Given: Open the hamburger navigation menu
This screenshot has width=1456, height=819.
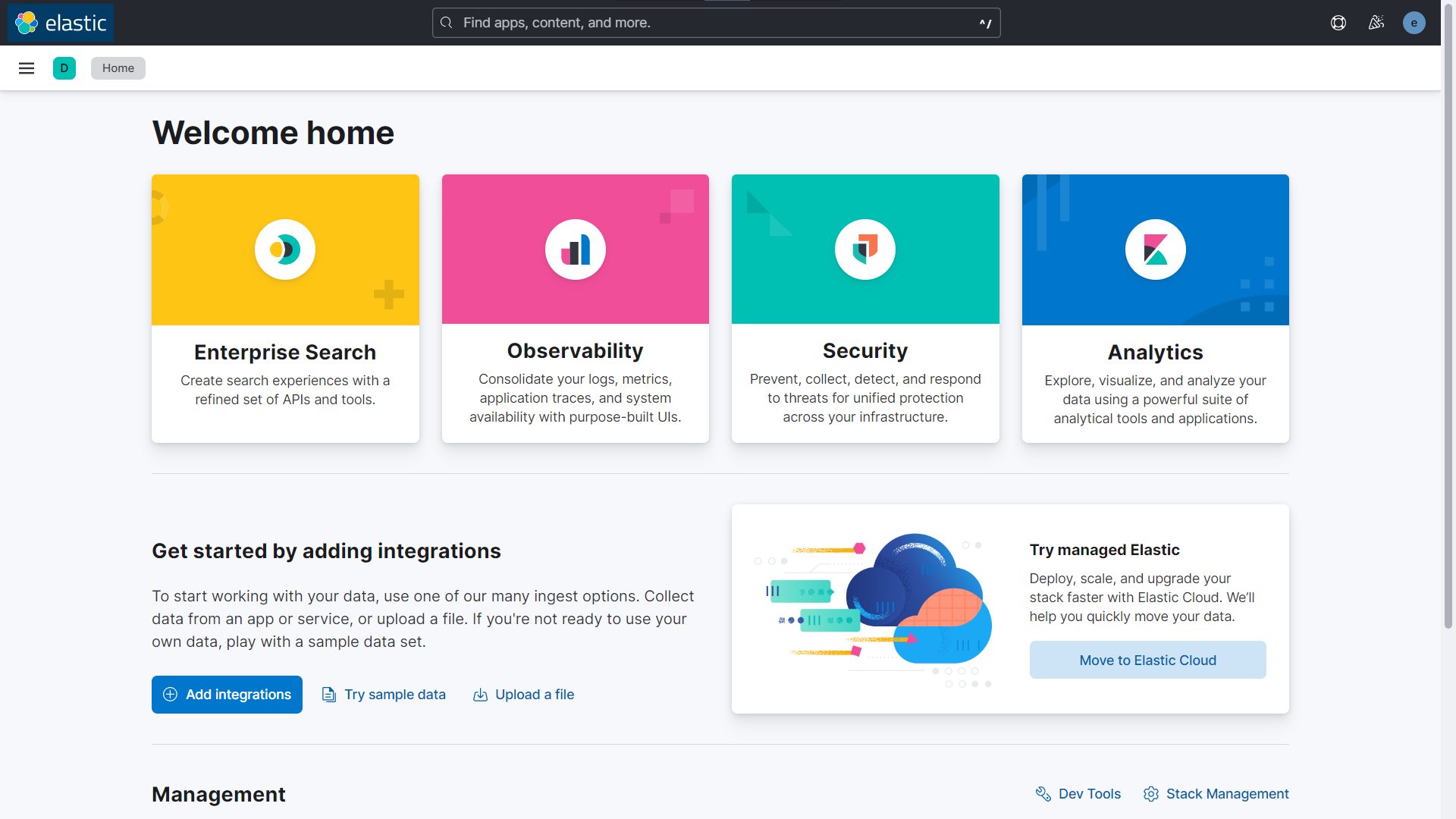Looking at the screenshot, I should pyautogui.click(x=27, y=68).
